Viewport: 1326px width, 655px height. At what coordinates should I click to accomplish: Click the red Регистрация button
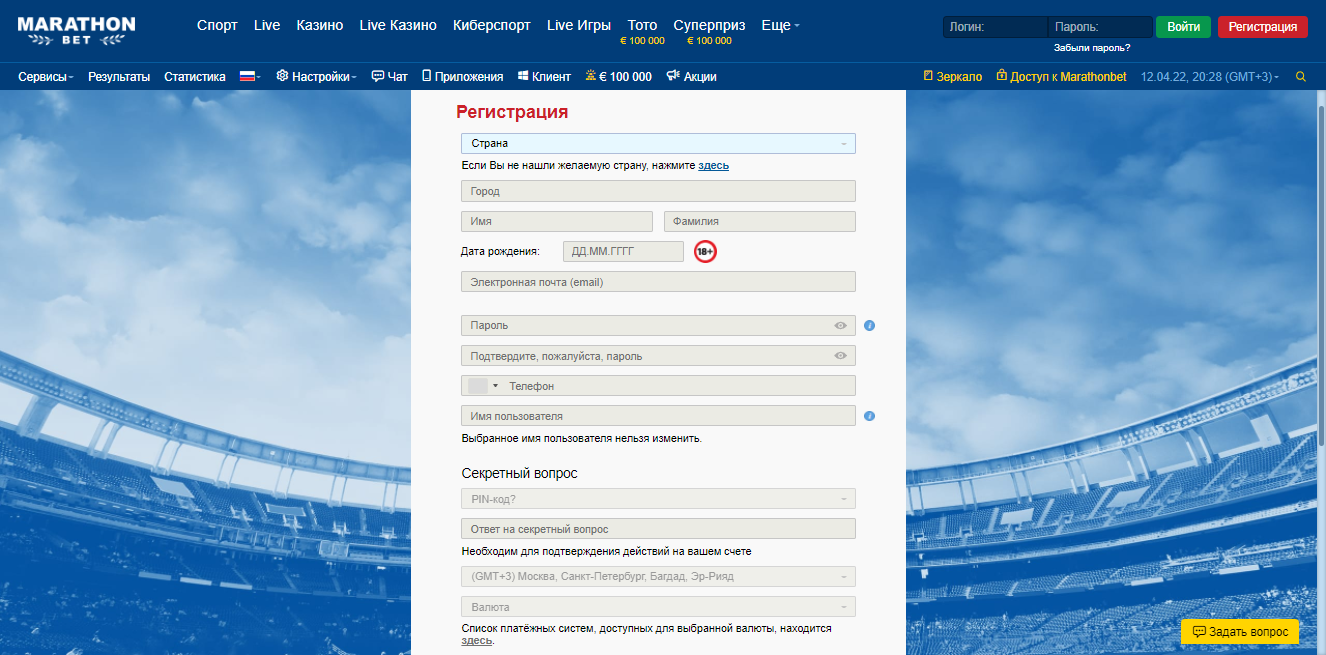pos(1263,27)
